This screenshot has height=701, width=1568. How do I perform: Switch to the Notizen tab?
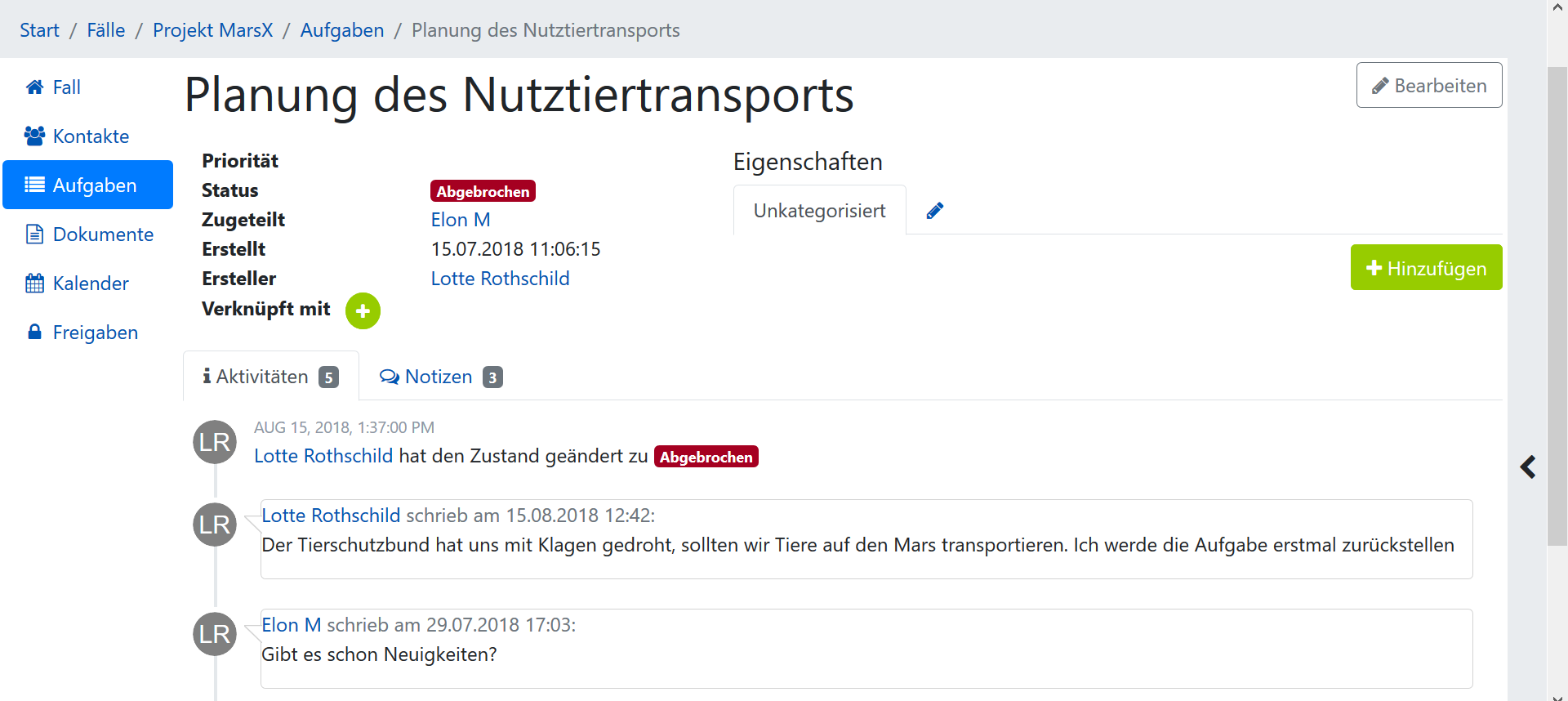coord(441,377)
